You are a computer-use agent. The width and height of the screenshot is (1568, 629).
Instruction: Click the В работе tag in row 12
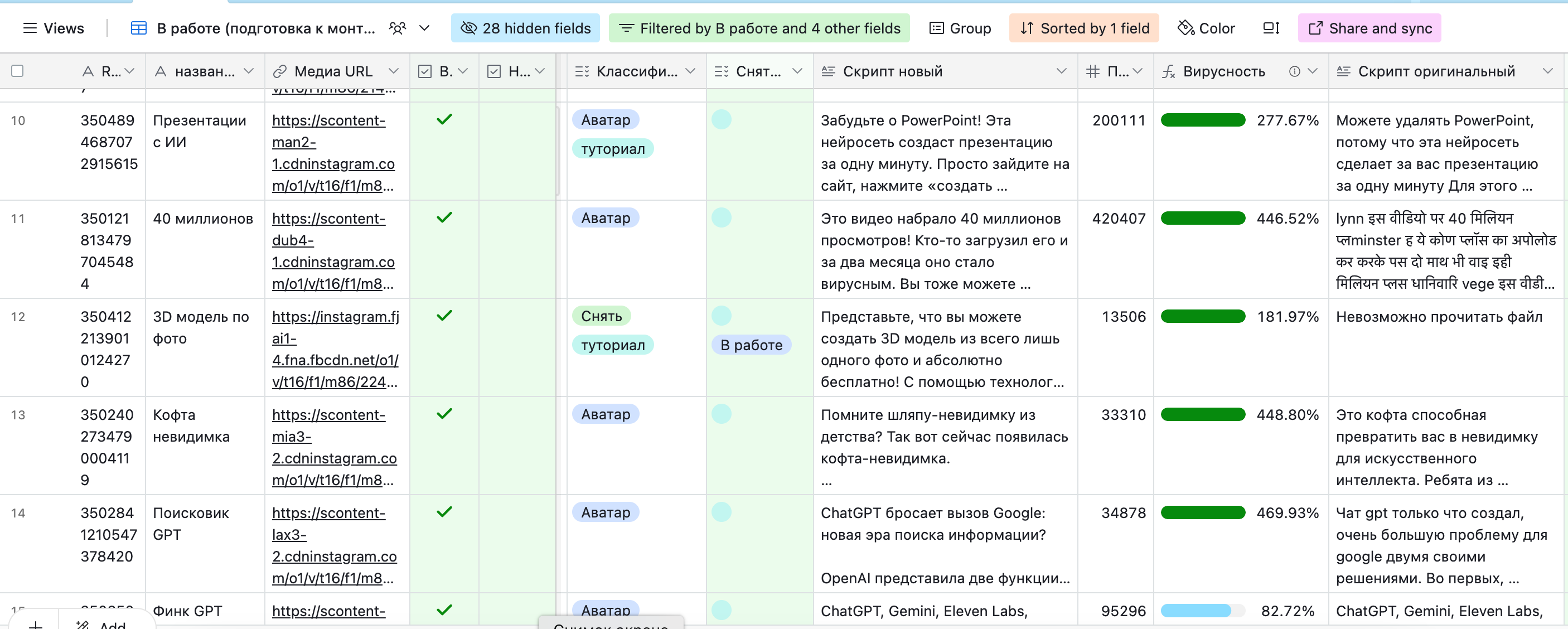[x=751, y=345]
